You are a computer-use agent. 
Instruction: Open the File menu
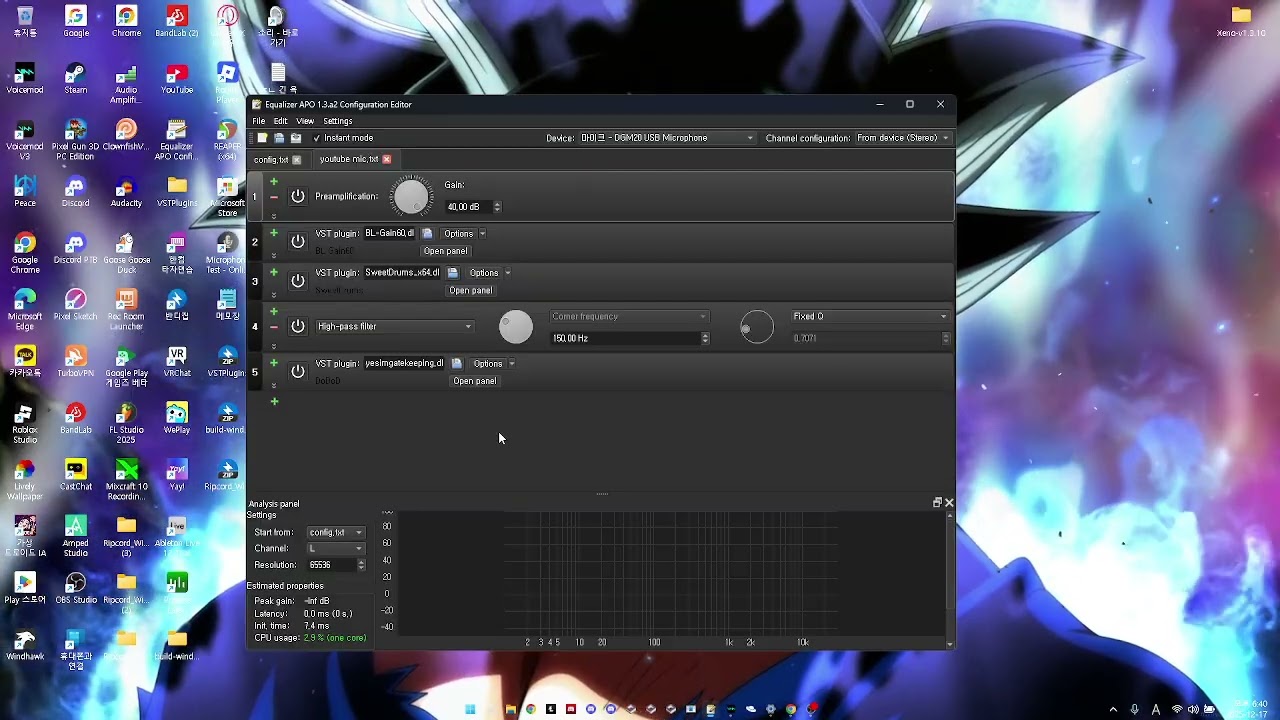pyautogui.click(x=259, y=121)
